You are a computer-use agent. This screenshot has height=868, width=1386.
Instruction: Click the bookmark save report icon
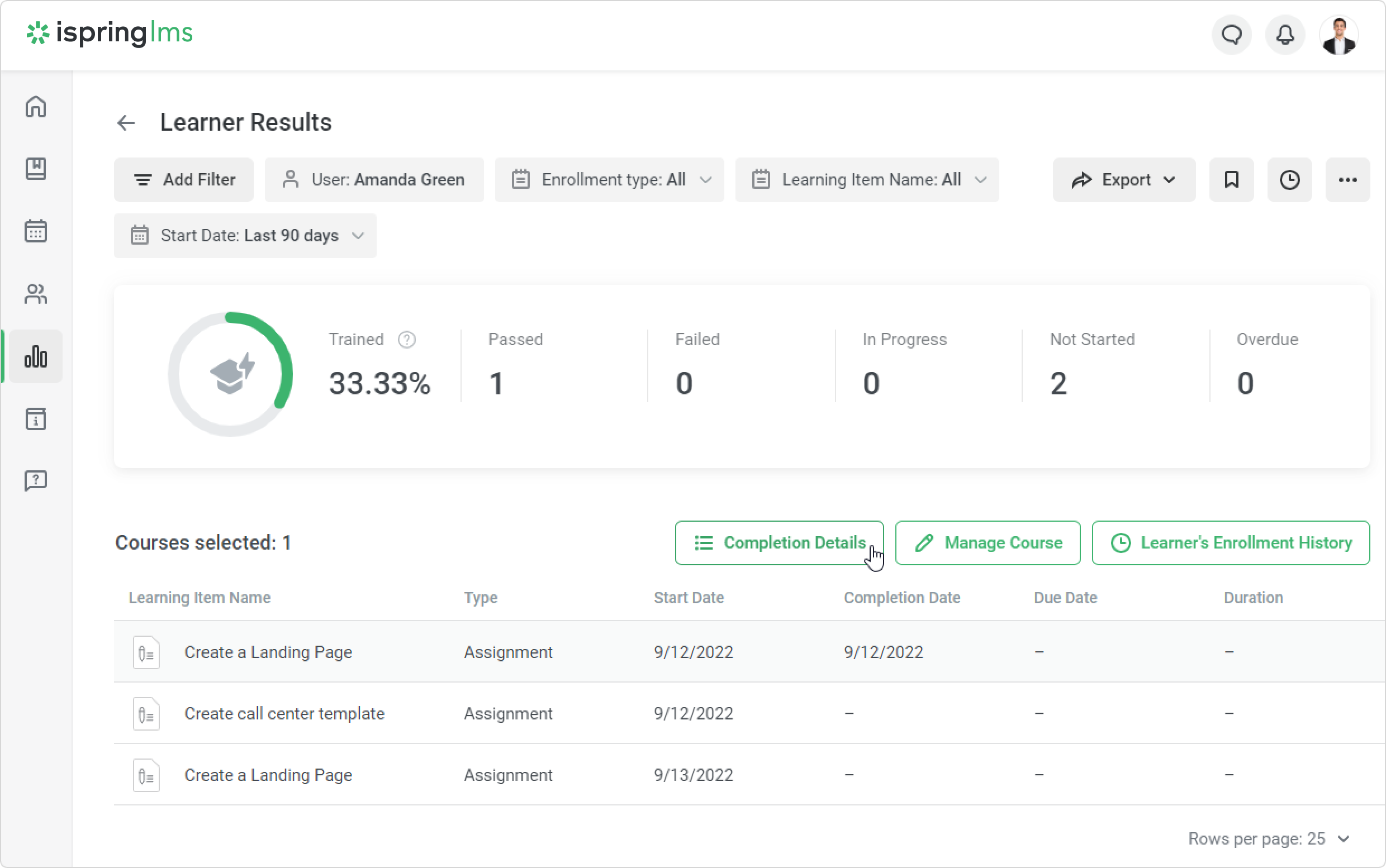pos(1231,180)
